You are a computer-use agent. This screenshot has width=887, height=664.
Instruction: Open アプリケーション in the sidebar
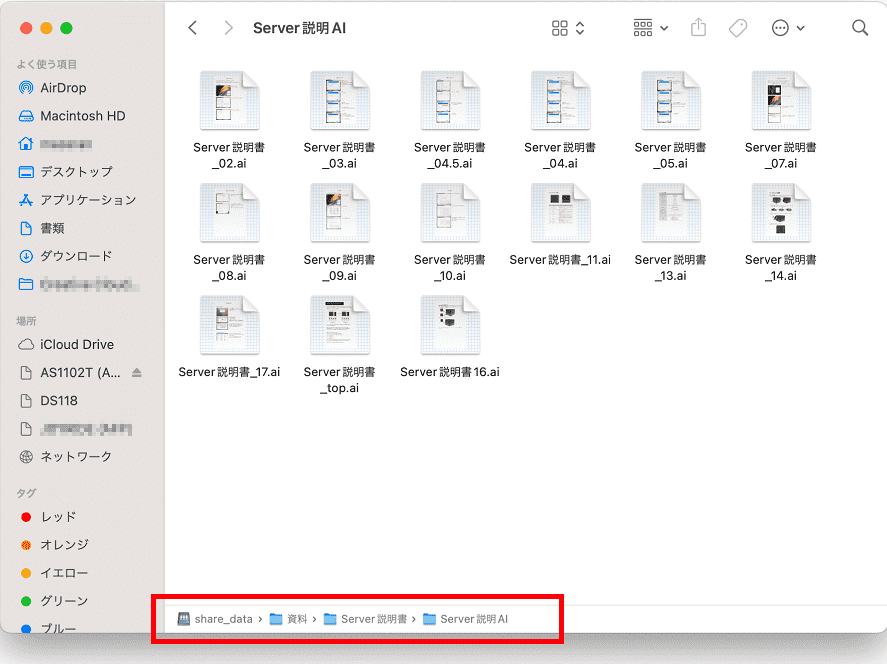click(77, 200)
